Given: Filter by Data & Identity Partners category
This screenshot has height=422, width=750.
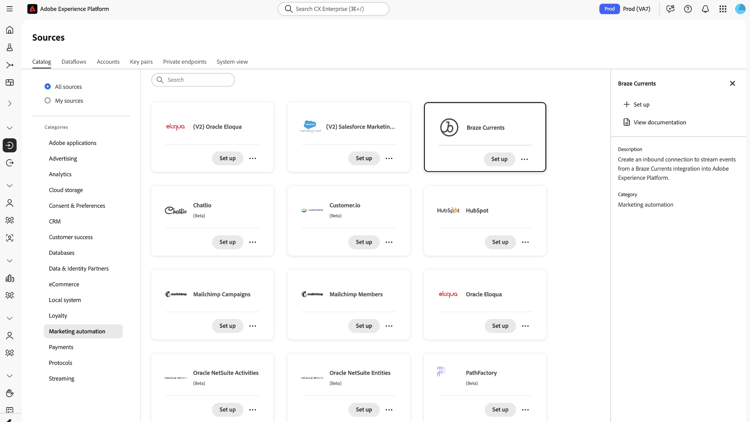Looking at the screenshot, I should [x=78, y=269].
